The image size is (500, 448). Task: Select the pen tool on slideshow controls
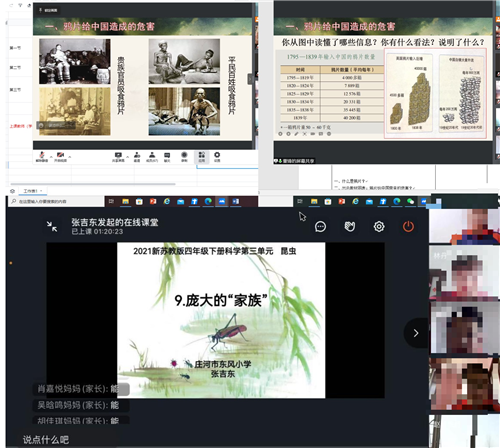(296, 134)
